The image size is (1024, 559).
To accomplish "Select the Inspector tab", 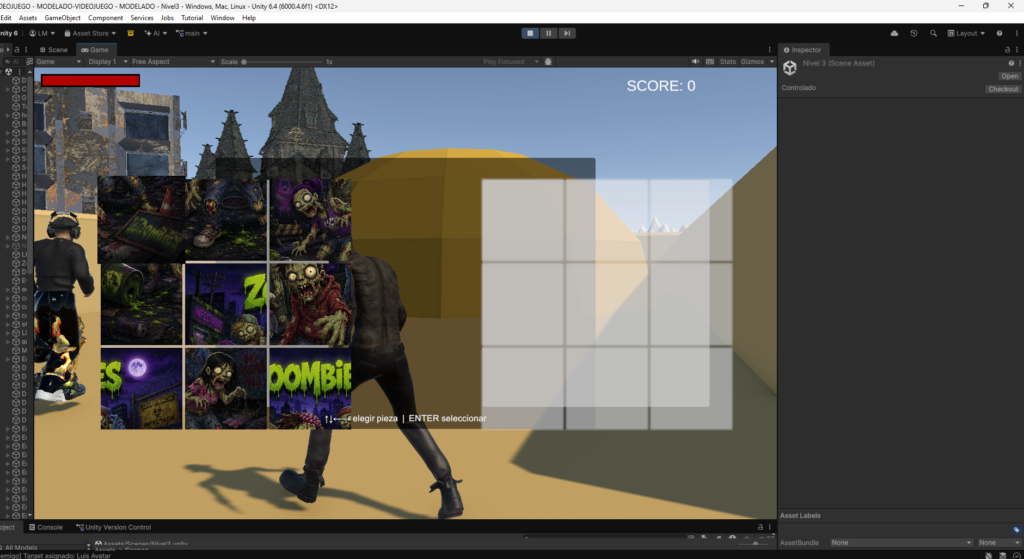I will coord(803,50).
